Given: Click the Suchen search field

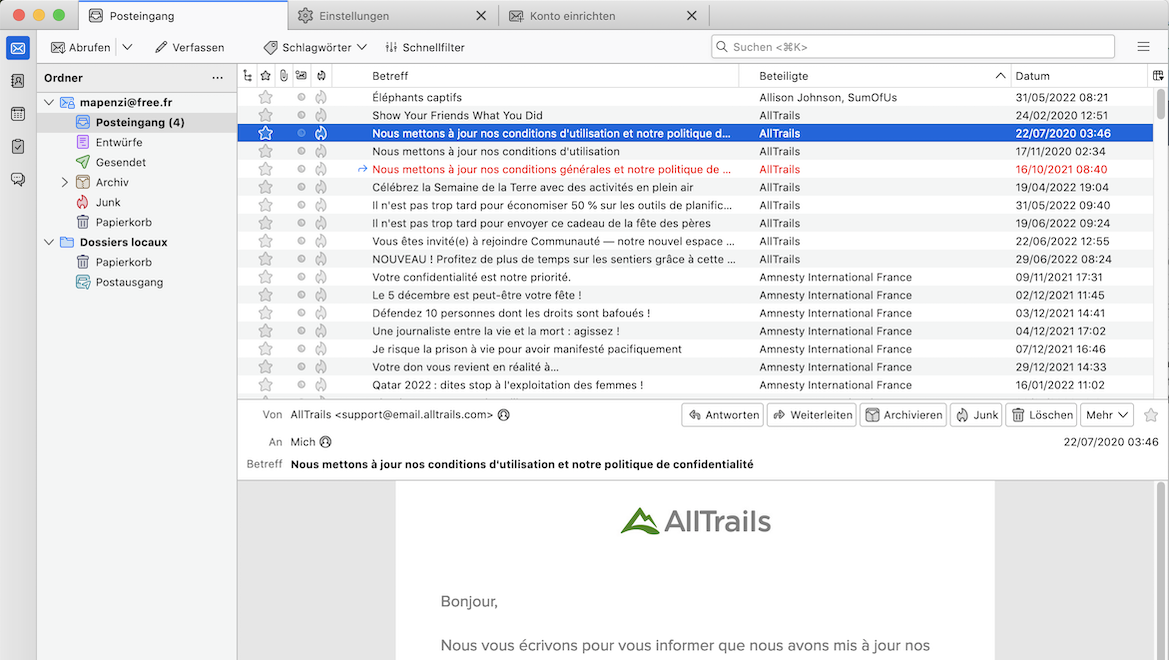Looking at the screenshot, I should (912, 47).
